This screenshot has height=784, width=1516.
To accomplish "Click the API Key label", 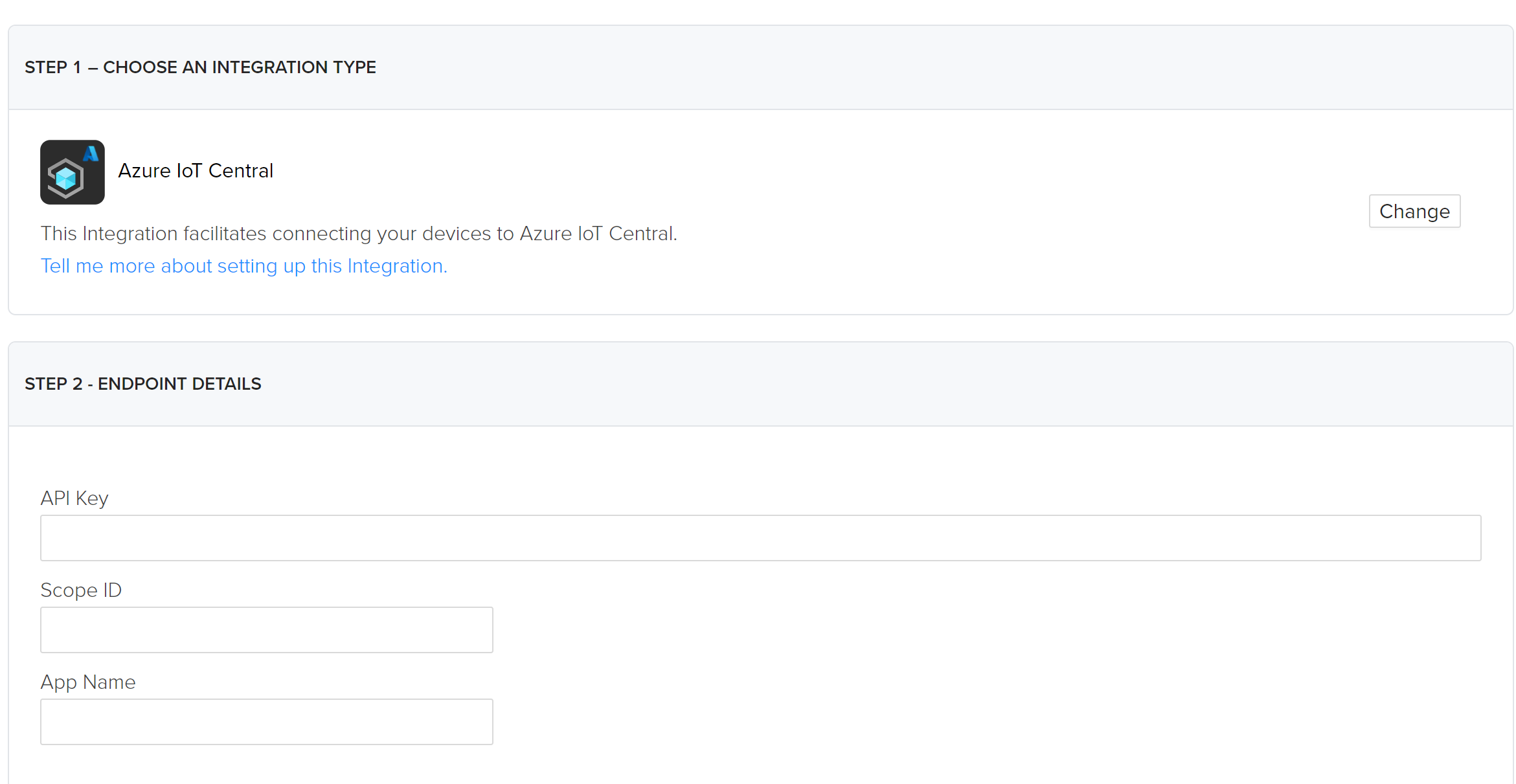I will tap(74, 498).
